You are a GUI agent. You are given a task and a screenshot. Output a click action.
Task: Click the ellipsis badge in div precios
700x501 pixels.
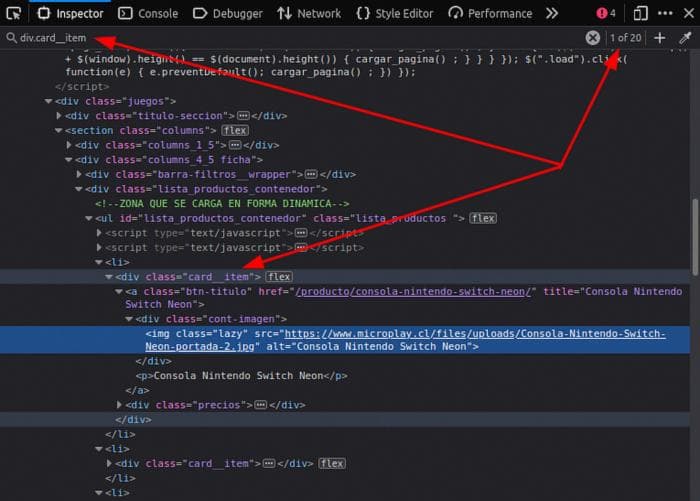(x=261, y=405)
